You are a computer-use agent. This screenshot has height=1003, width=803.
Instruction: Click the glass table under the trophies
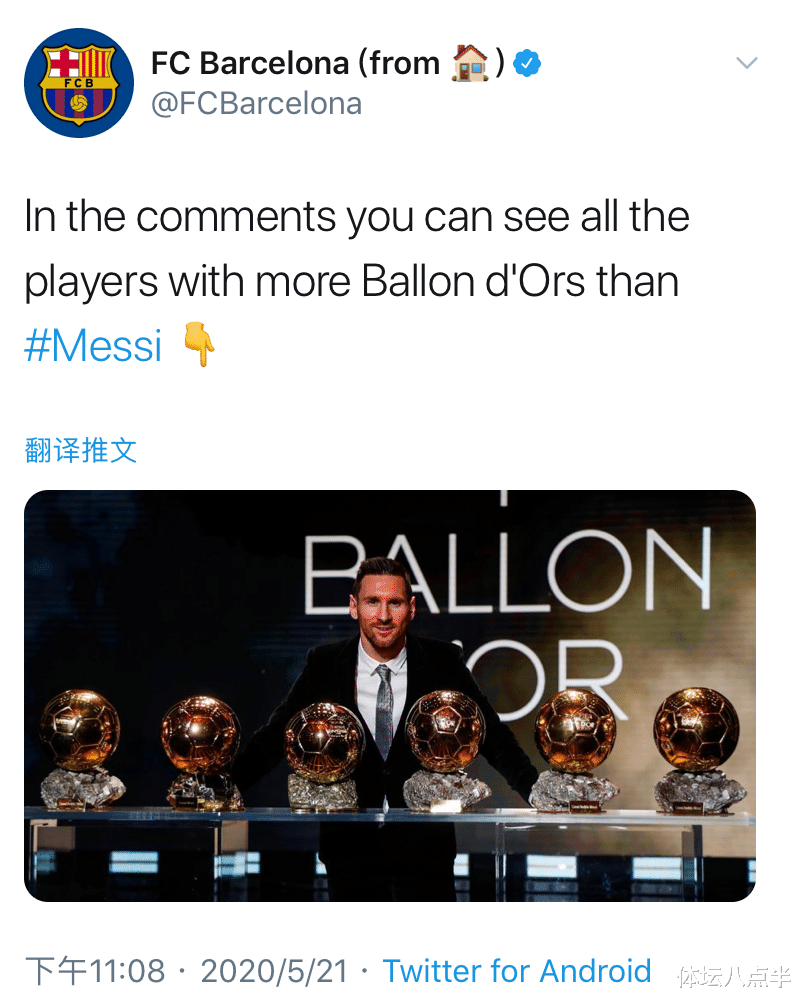[390, 818]
